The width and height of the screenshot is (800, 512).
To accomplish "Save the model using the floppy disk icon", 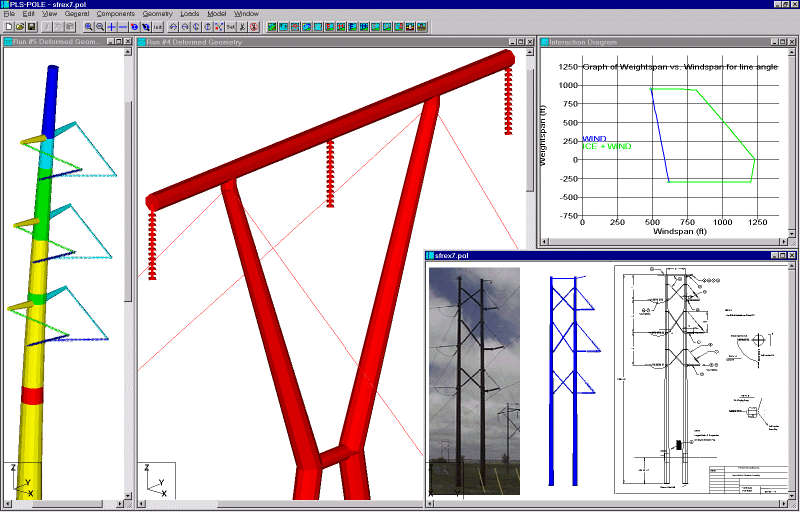I will (31, 27).
